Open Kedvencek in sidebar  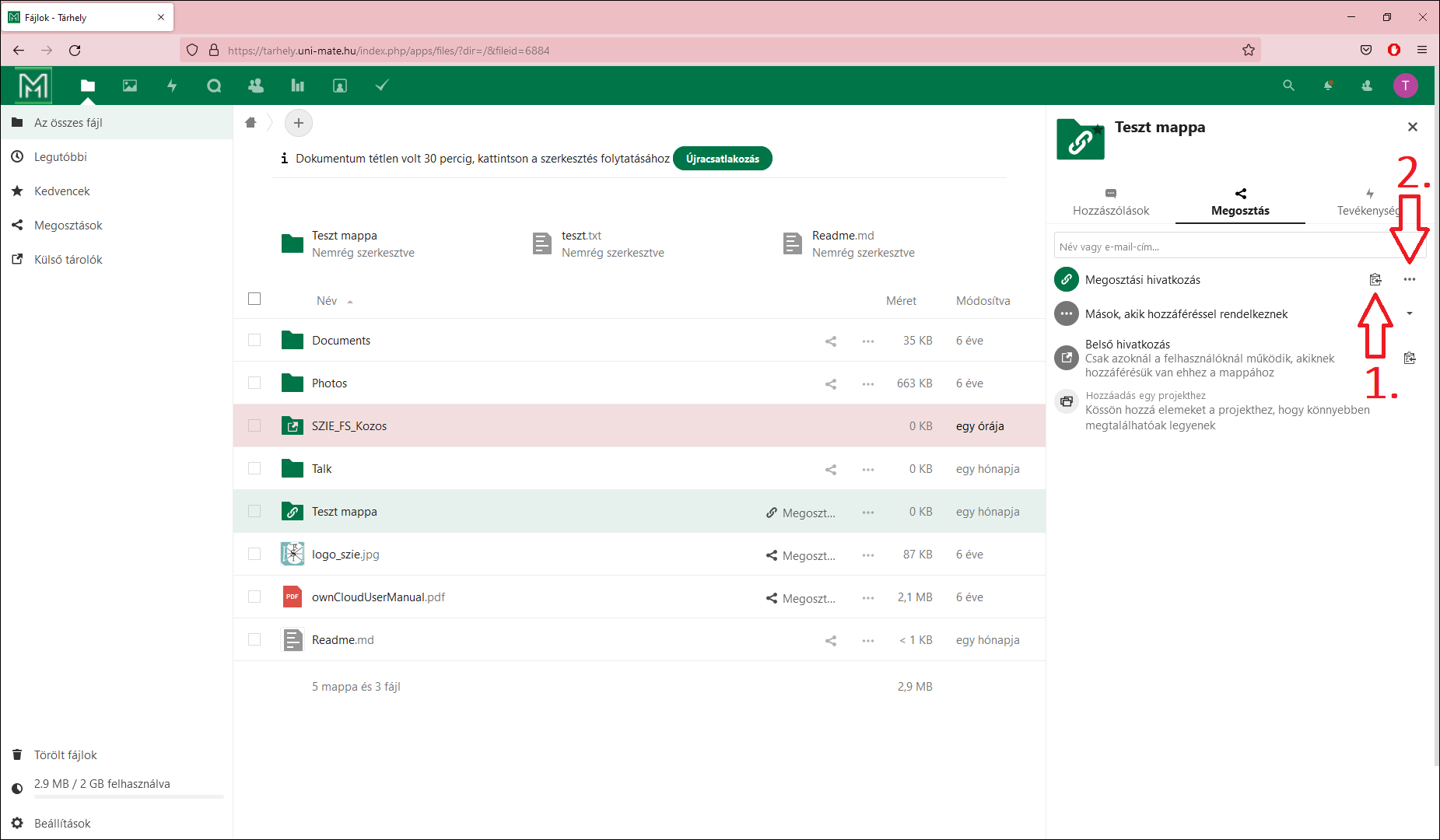click(x=117, y=191)
